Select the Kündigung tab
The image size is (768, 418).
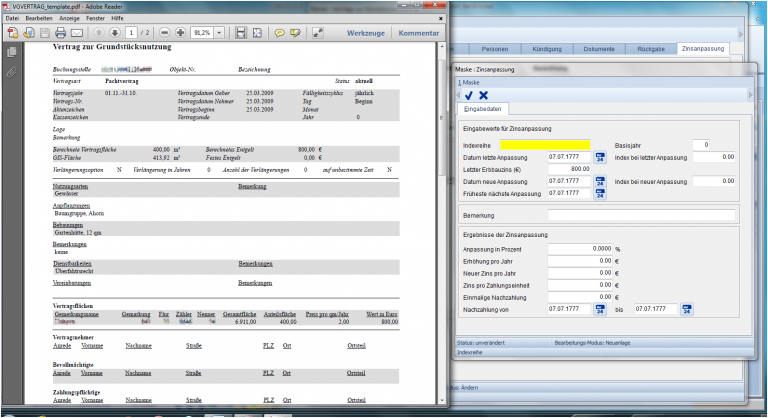[x=546, y=48]
